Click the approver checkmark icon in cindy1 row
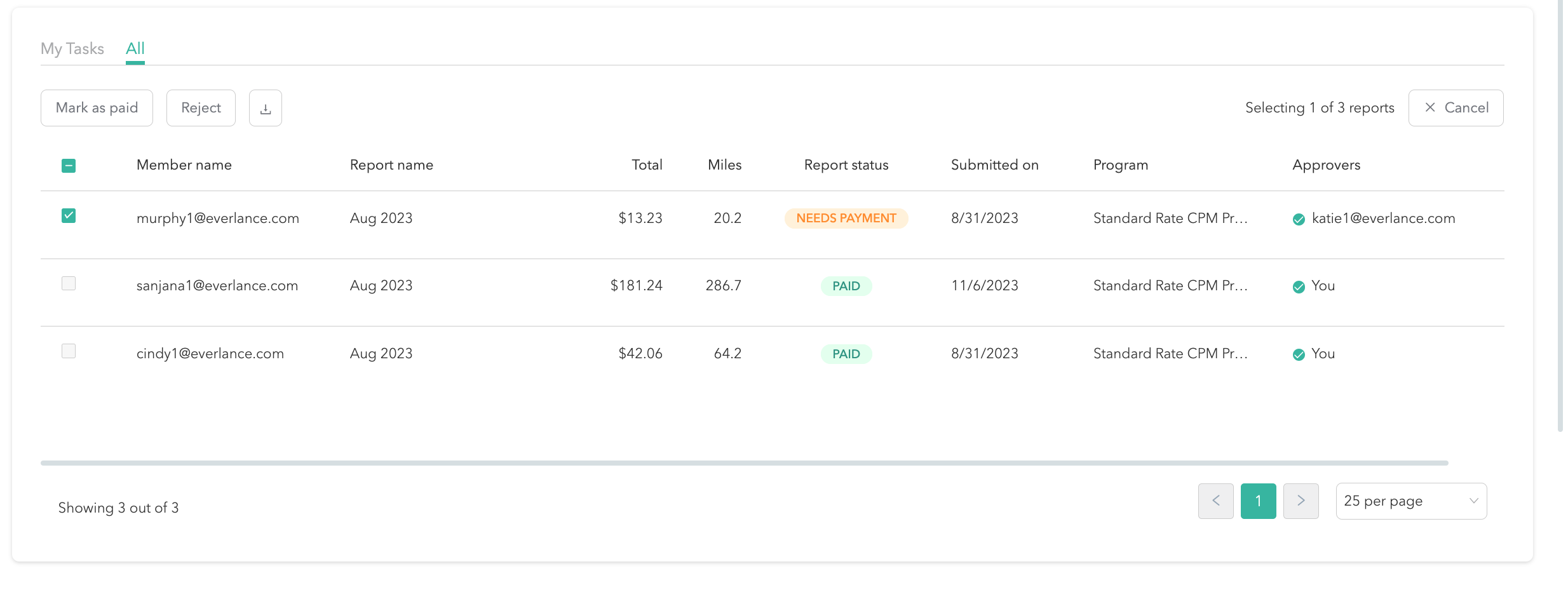 1299,354
